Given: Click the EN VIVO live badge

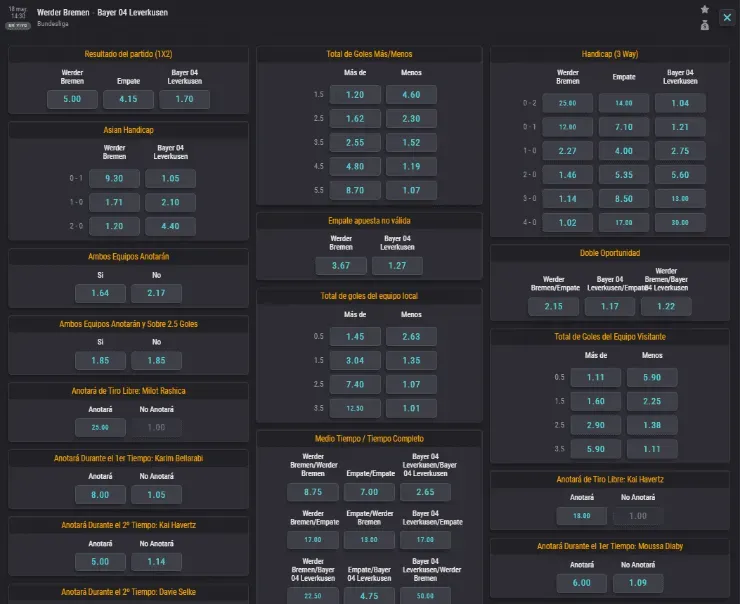Looking at the screenshot, I should (x=18, y=26).
